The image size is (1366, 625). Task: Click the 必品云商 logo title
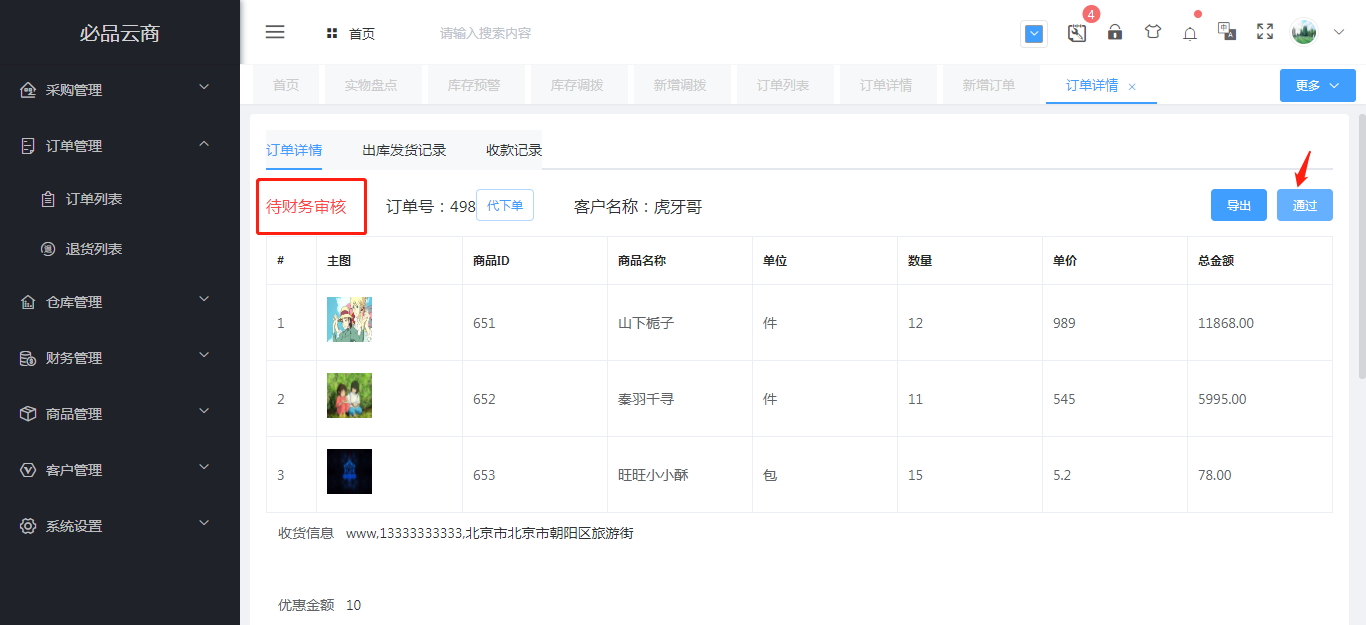(x=120, y=33)
